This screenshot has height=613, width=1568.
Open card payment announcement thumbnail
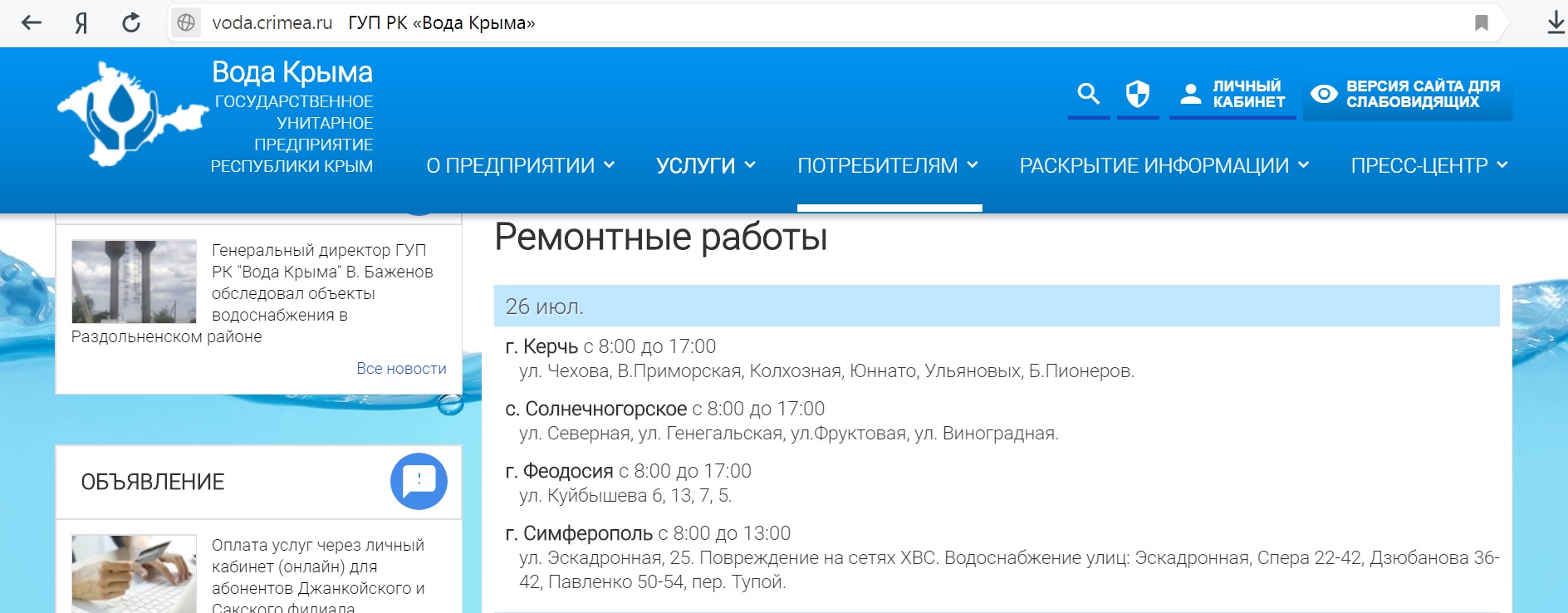[134, 573]
